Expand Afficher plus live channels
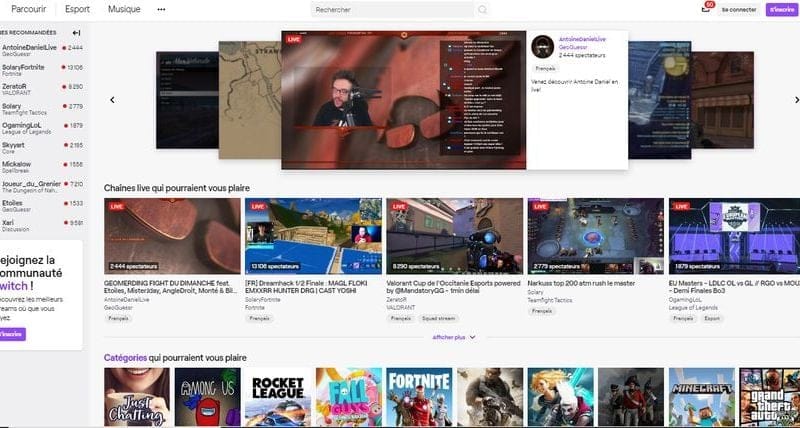This screenshot has height=428, width=800. click(x=454, y=337)
